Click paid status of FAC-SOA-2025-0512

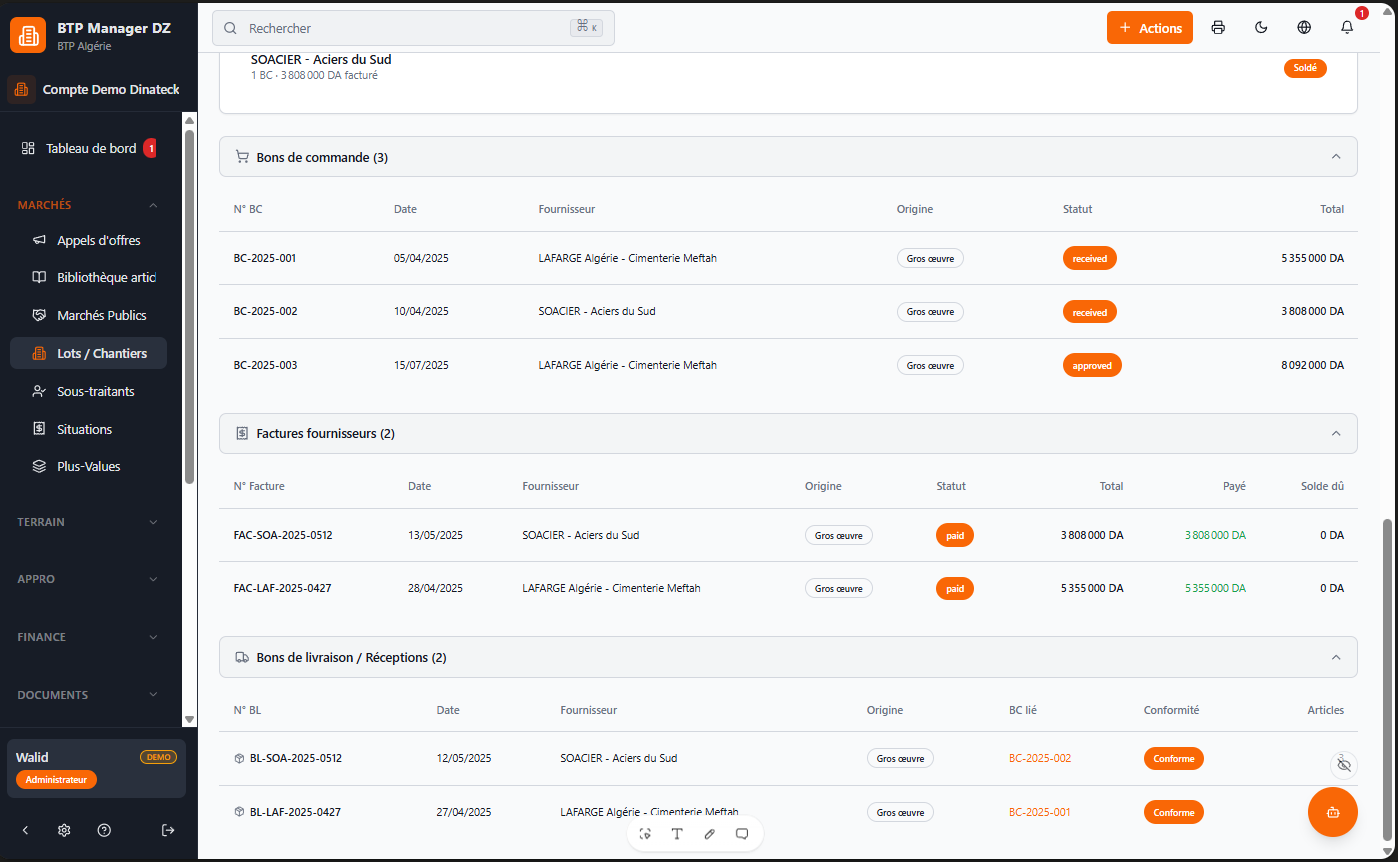[x=955, y=535]
